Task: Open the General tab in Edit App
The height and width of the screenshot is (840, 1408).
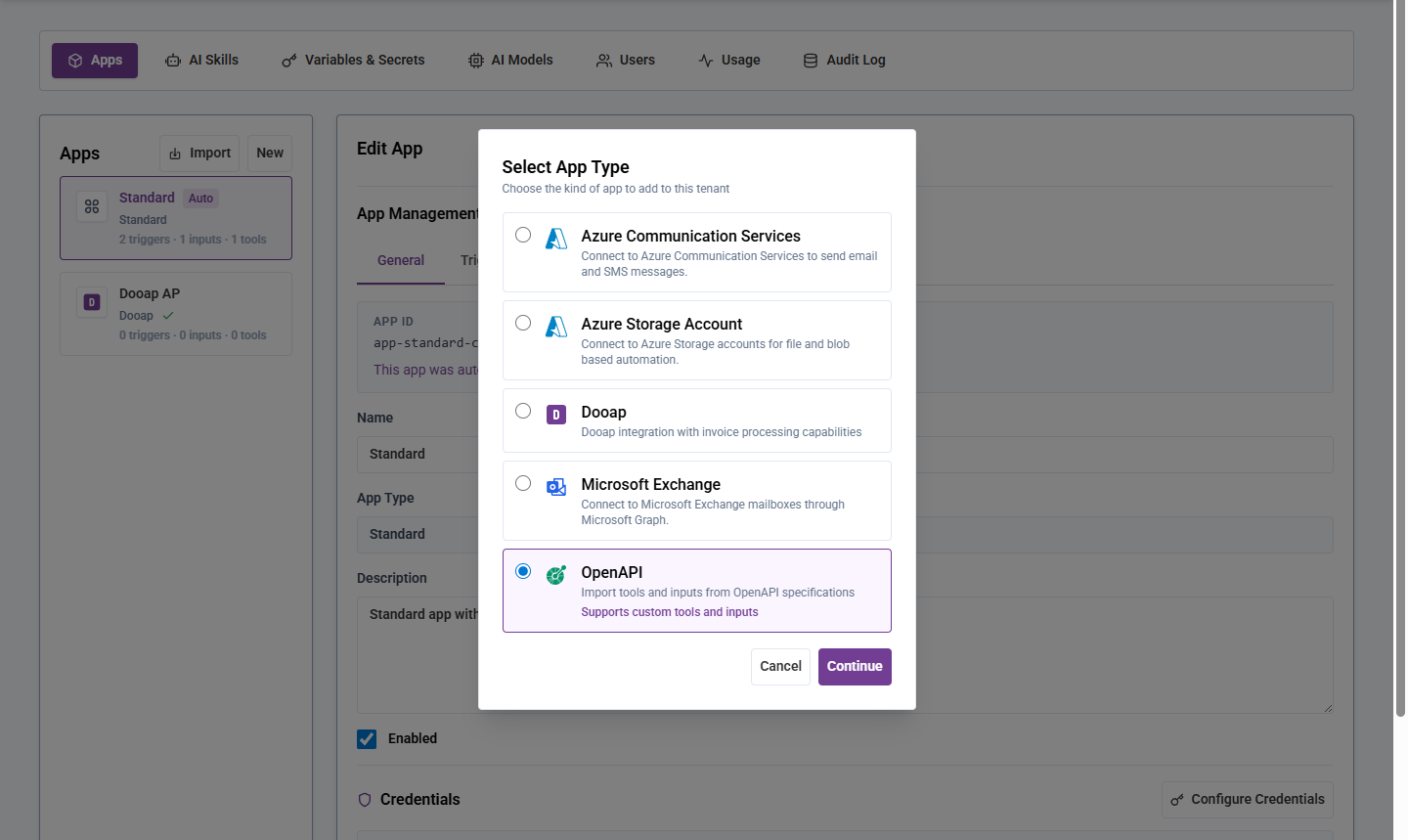Action: 401,261
